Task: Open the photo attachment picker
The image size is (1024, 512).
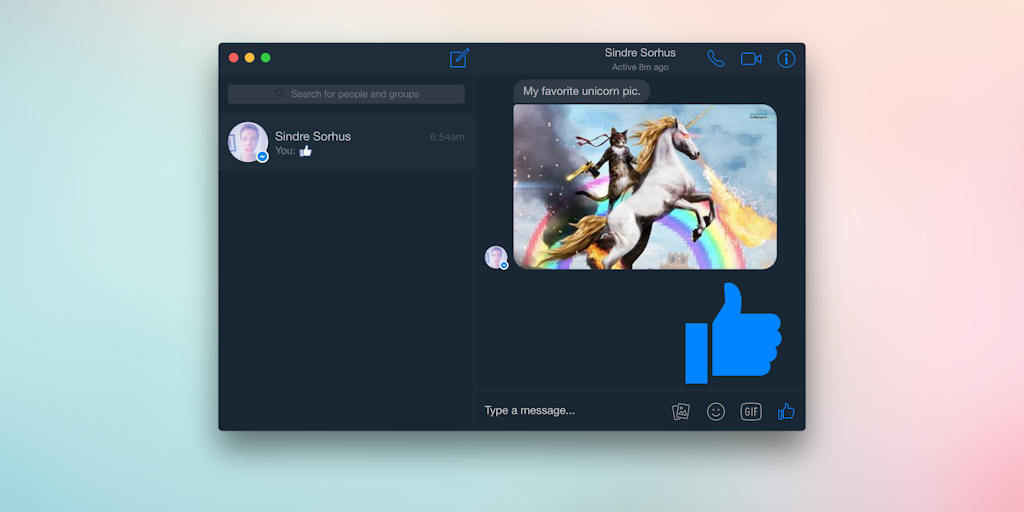Action: [681, 411]
